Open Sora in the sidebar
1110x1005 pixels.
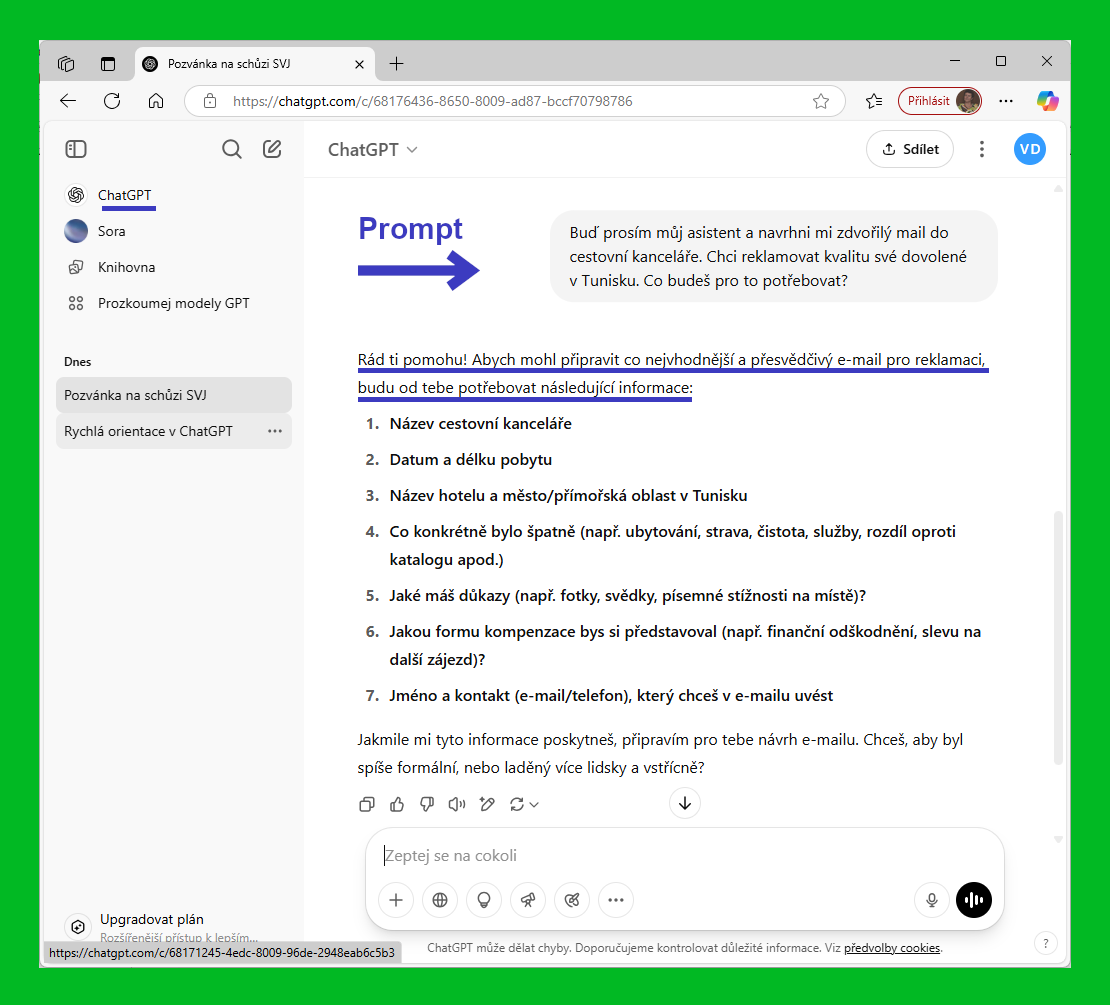(x=111, y=231)
